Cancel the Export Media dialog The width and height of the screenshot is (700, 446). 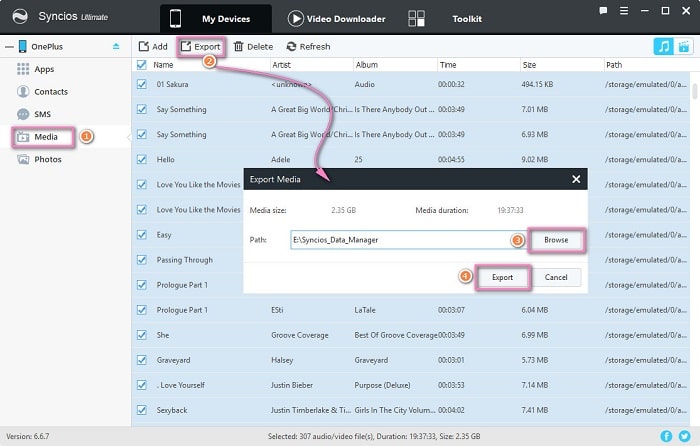[x=556, y=277]
